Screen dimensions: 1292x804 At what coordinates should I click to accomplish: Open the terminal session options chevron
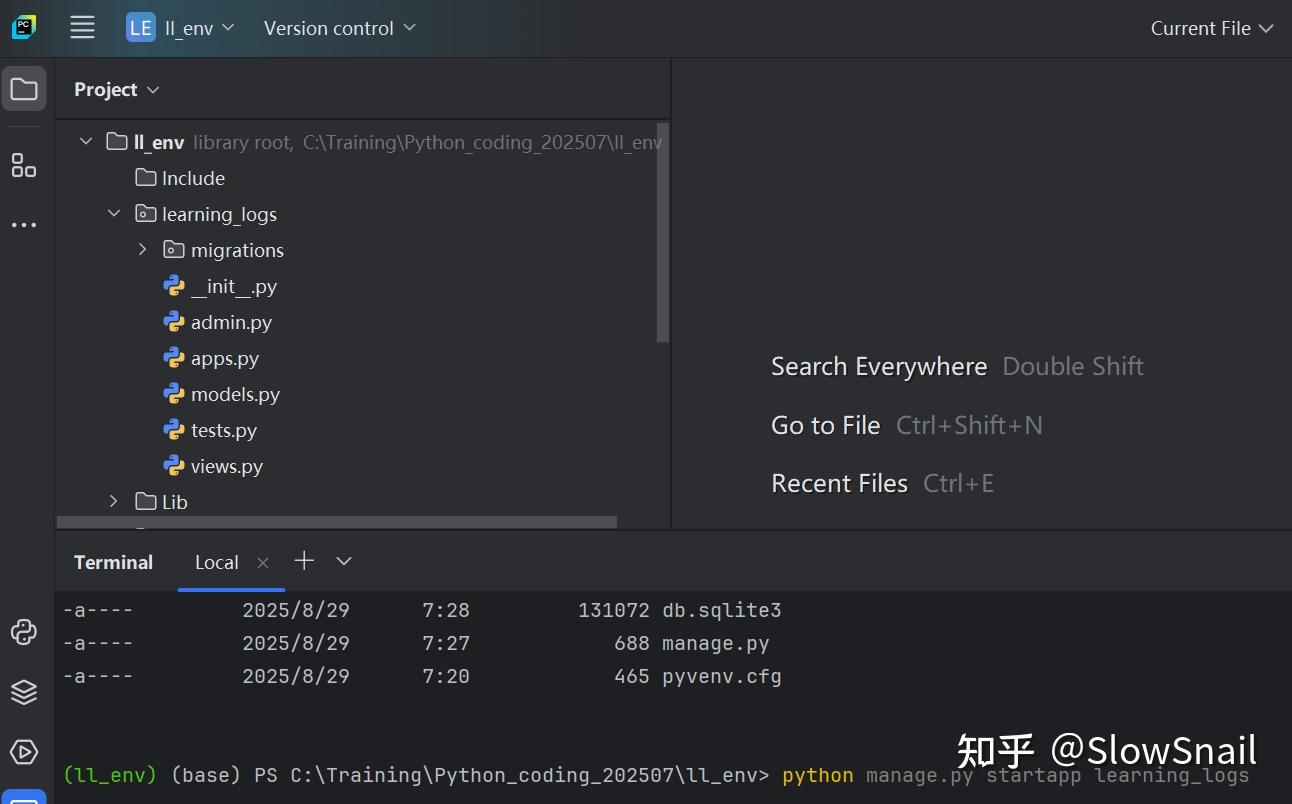(343, 561)
